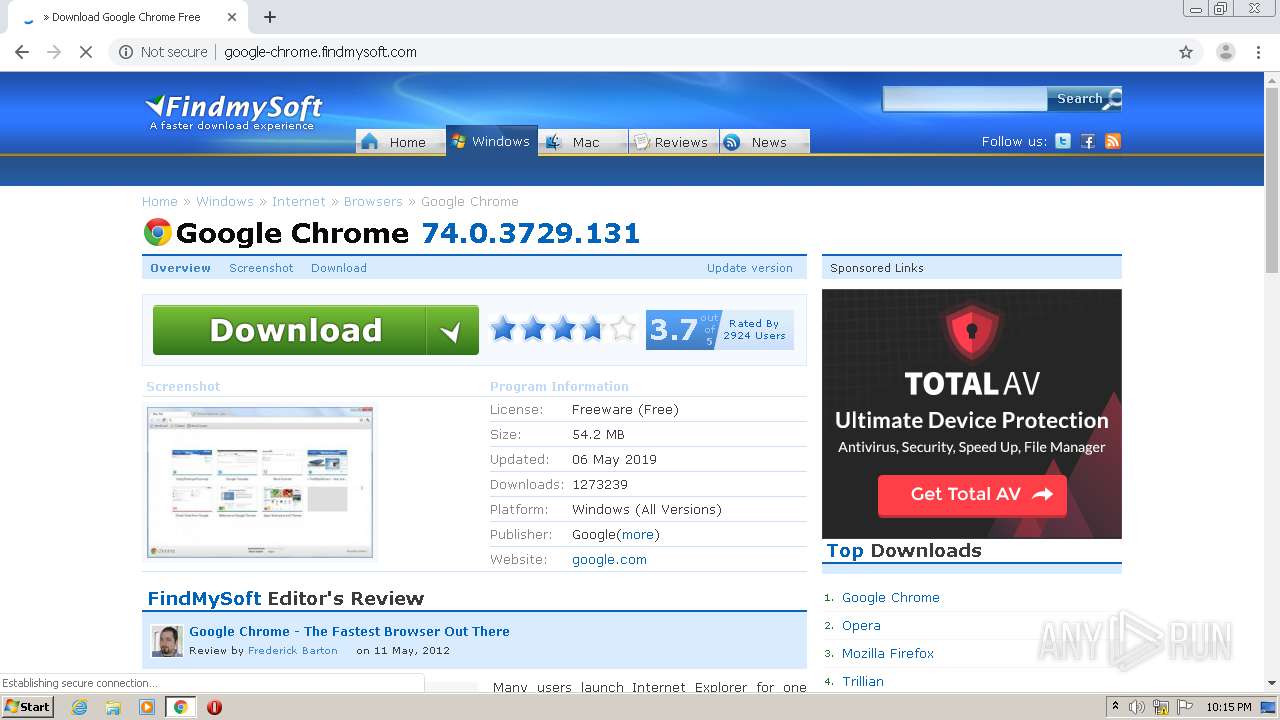Open FindMySoft's RSS feed icon

[1113, 141]
